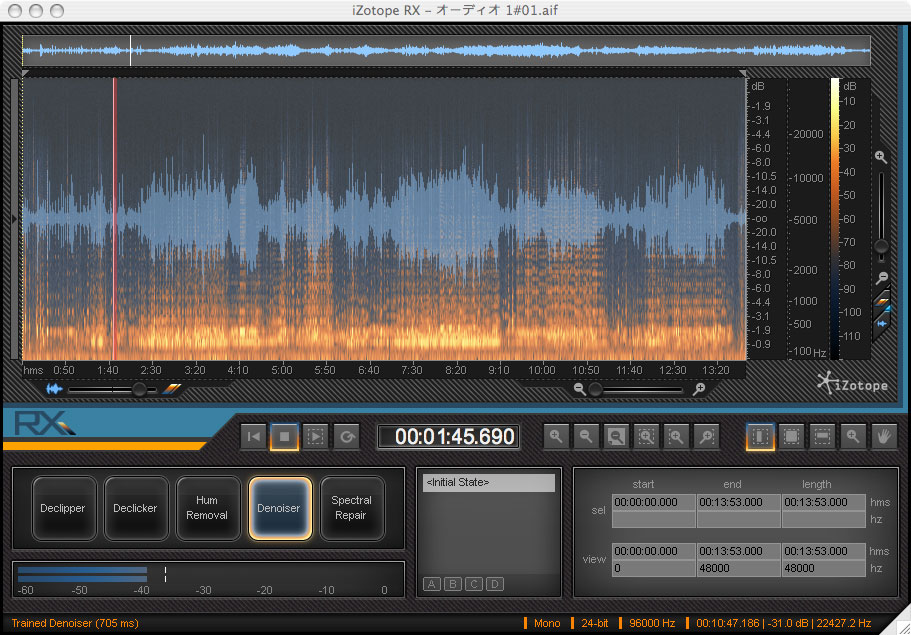Click the vertical zoom slider knob
Viewport: 911px width, 635px height.
pyautogui.click(x=881, y=246)
